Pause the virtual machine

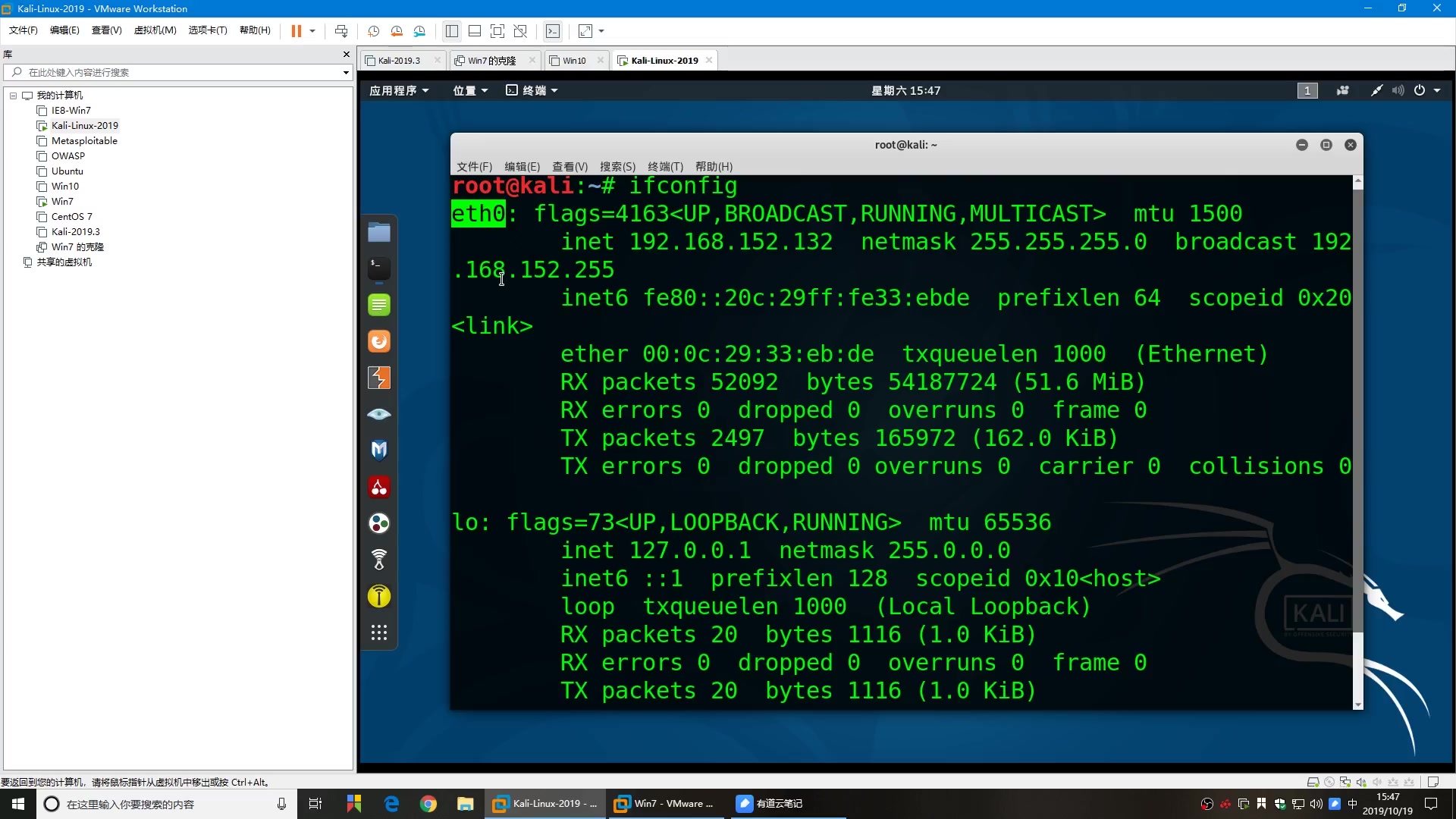(296, 31)
